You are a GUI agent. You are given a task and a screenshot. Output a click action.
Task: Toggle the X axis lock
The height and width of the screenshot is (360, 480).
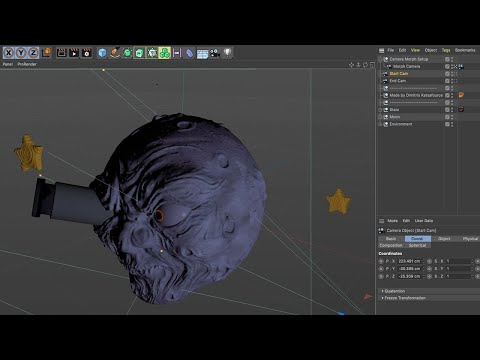pos(9,53)
